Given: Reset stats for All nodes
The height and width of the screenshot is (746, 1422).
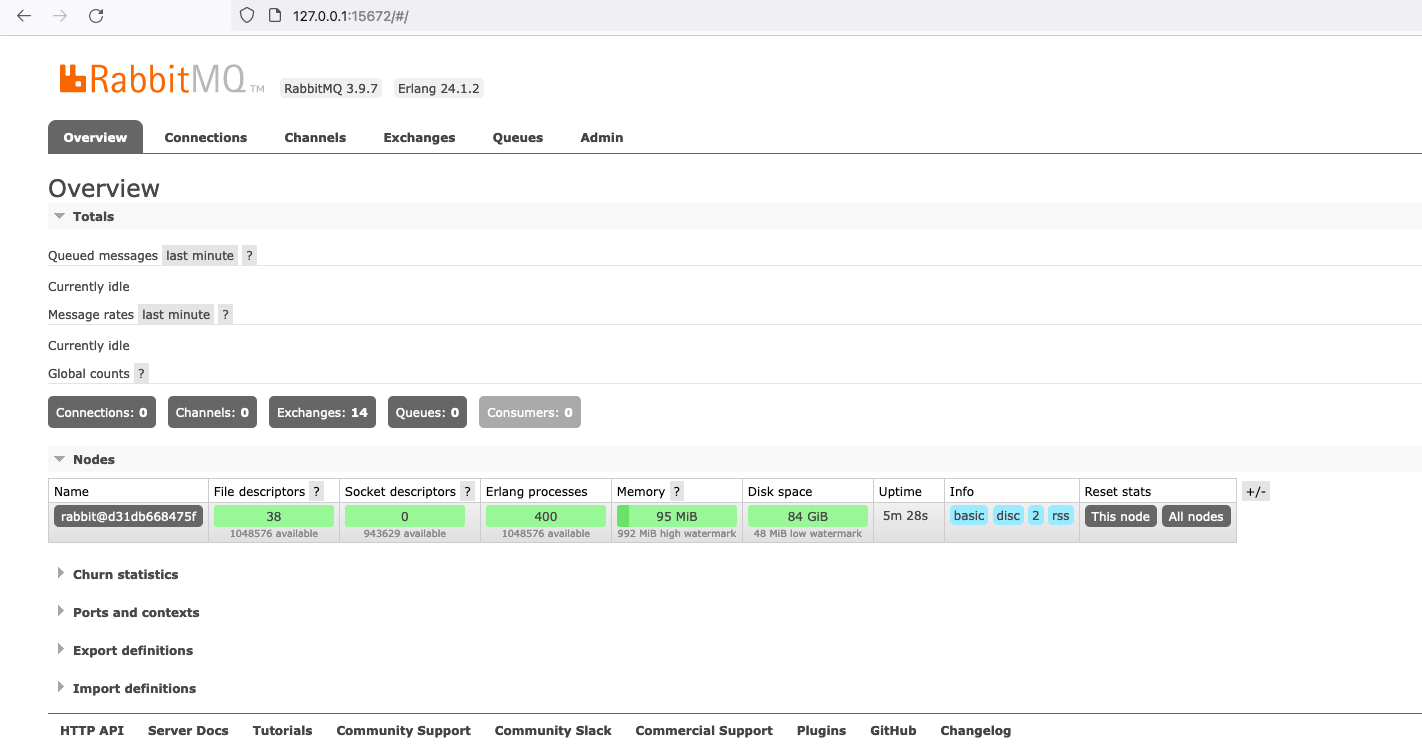Looking at the screenshot, I should coord(1196,516).
